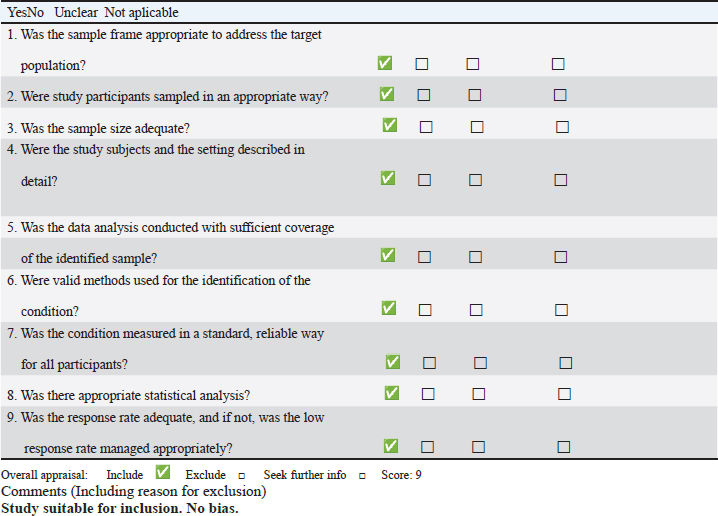The image size is (718, 516).
Task: Check Not applicable for question 1 sample frame
Action: [x=558, y=64]
